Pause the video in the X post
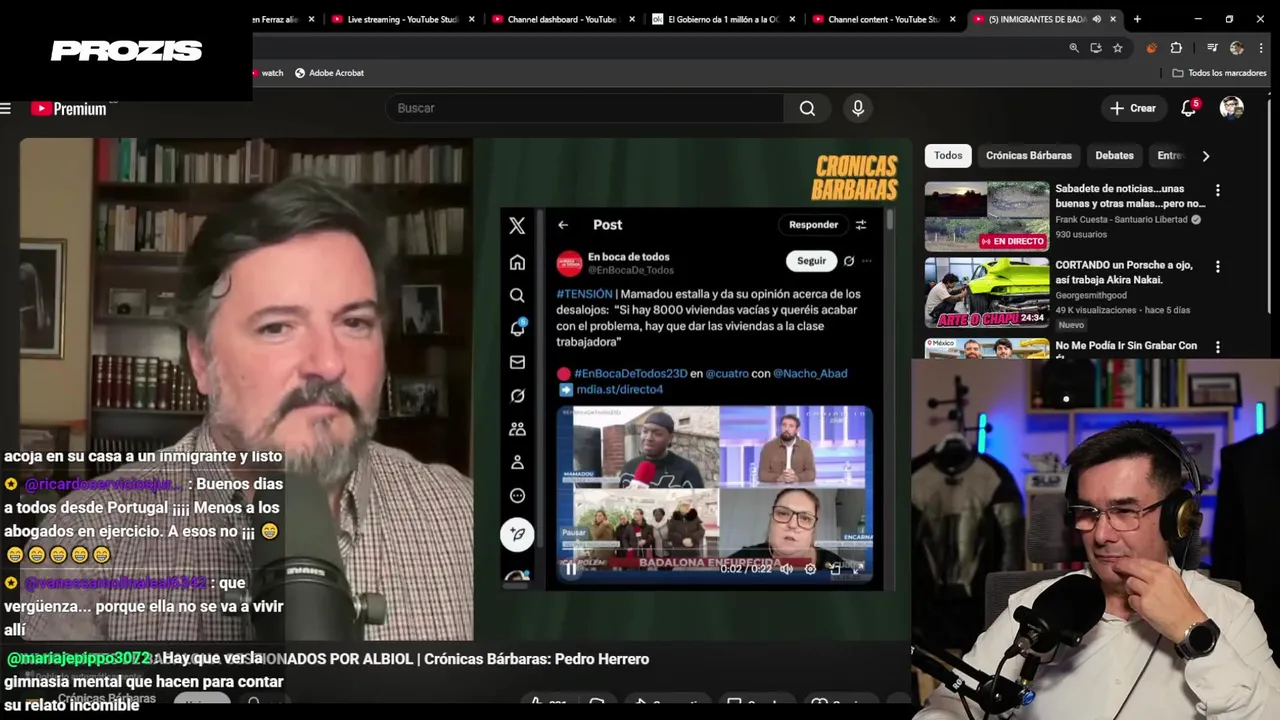Viewport: 1280px width, 720px height. click(570, 569)
